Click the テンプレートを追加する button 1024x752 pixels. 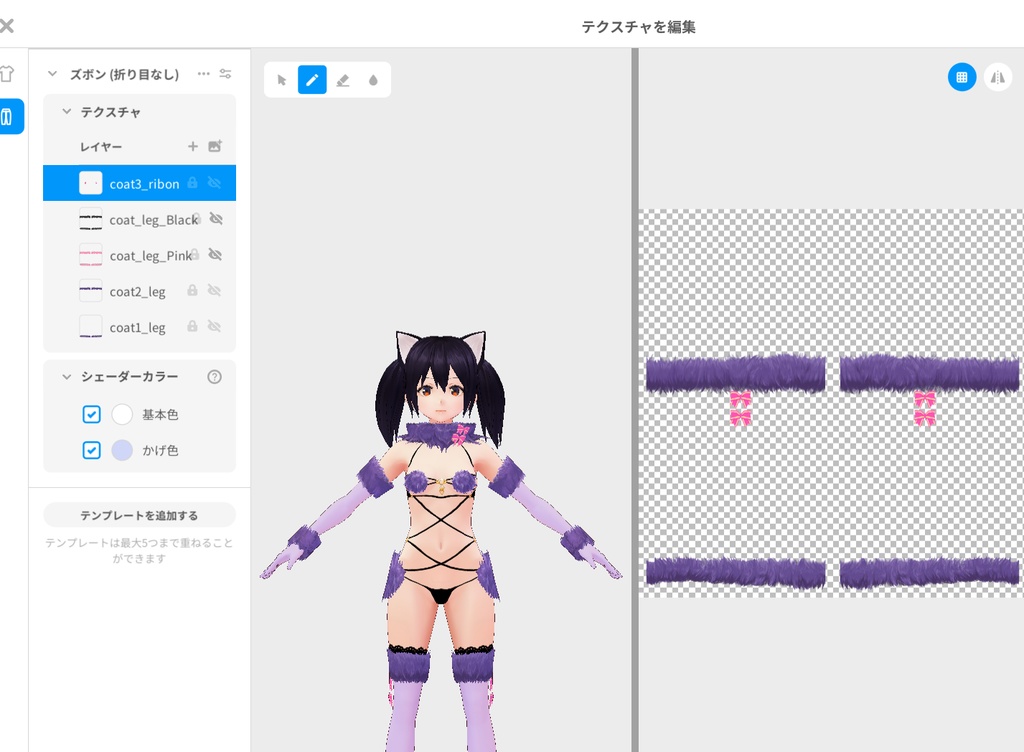(137, 514)
